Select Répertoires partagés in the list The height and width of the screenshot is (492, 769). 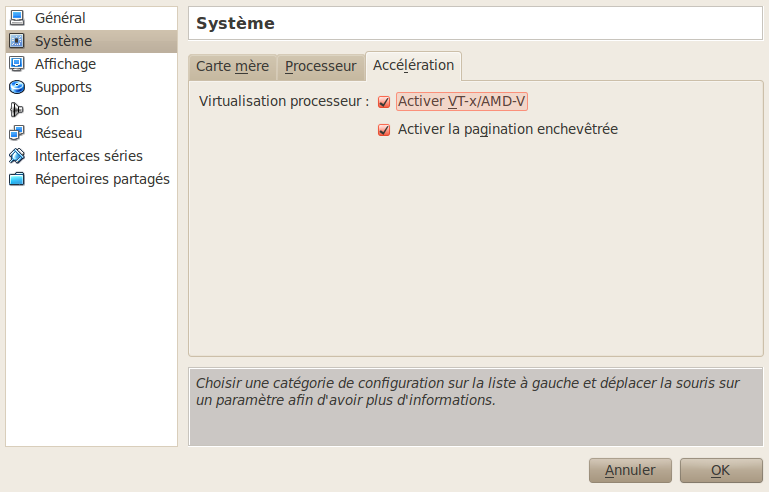102,179
